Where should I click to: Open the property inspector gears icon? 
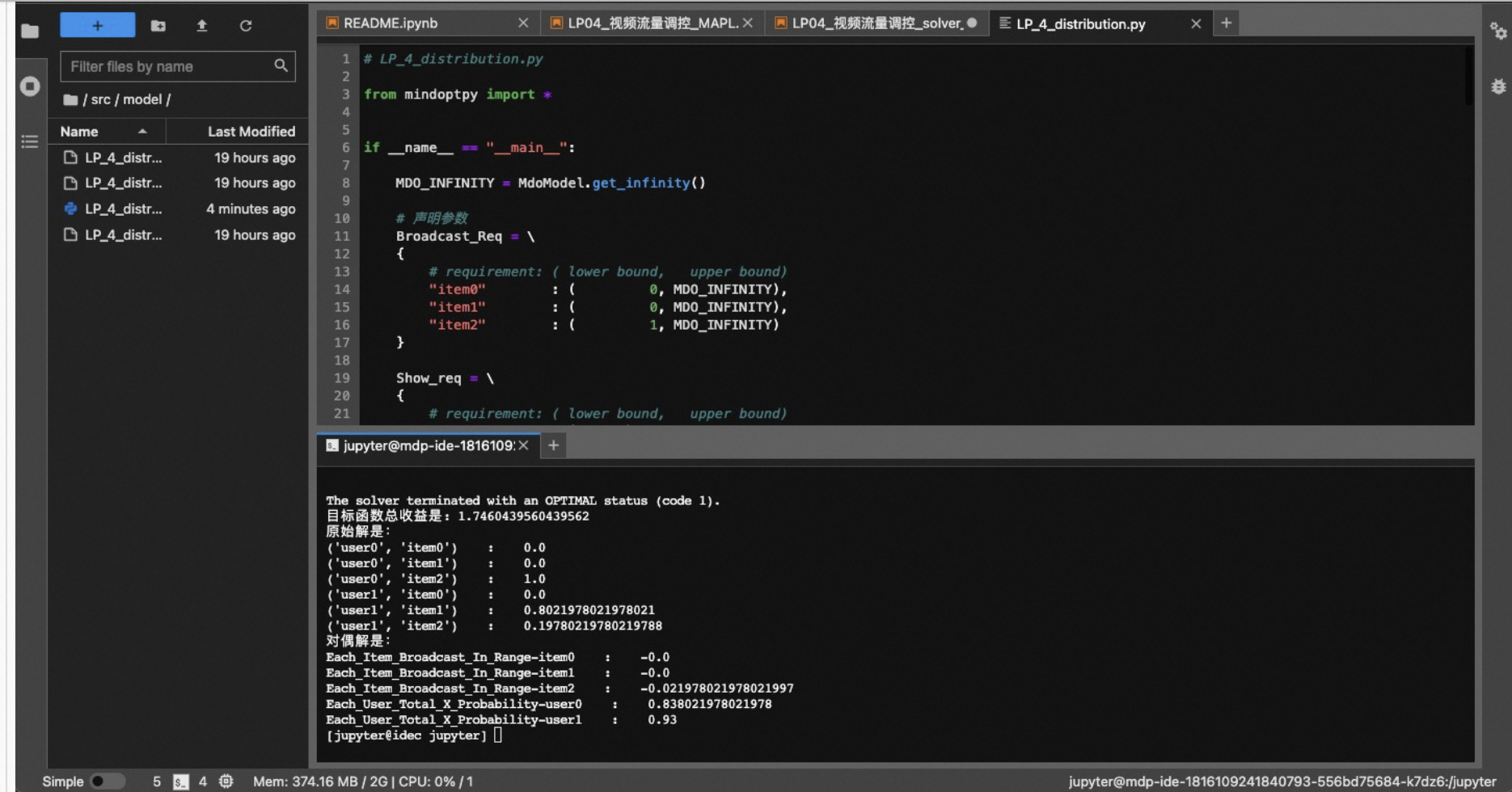1497,31
